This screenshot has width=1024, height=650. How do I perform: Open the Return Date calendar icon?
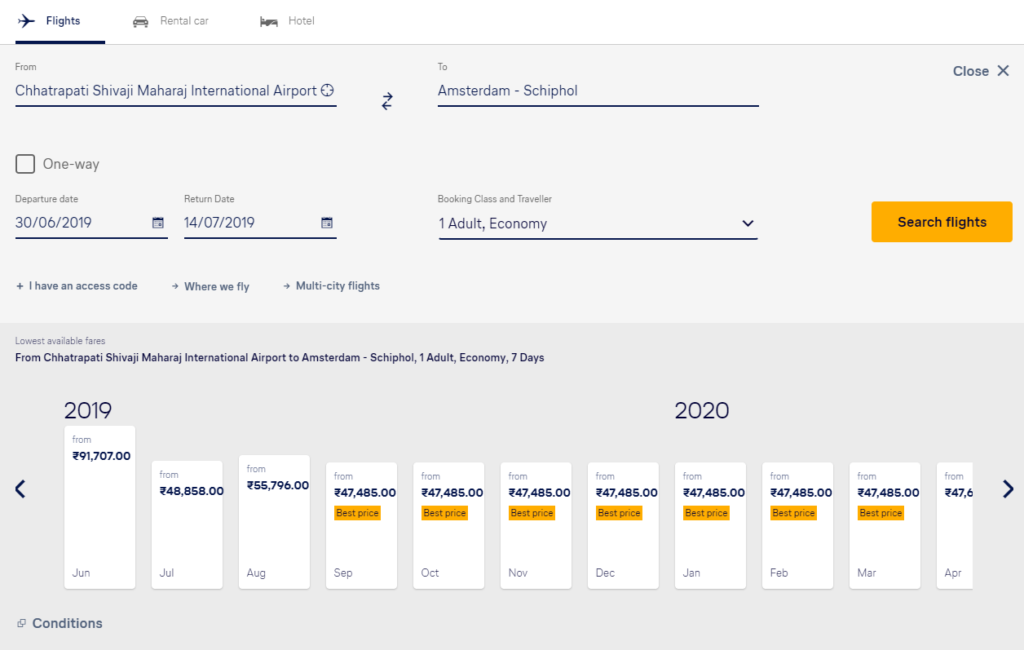(x=327, y=223)
